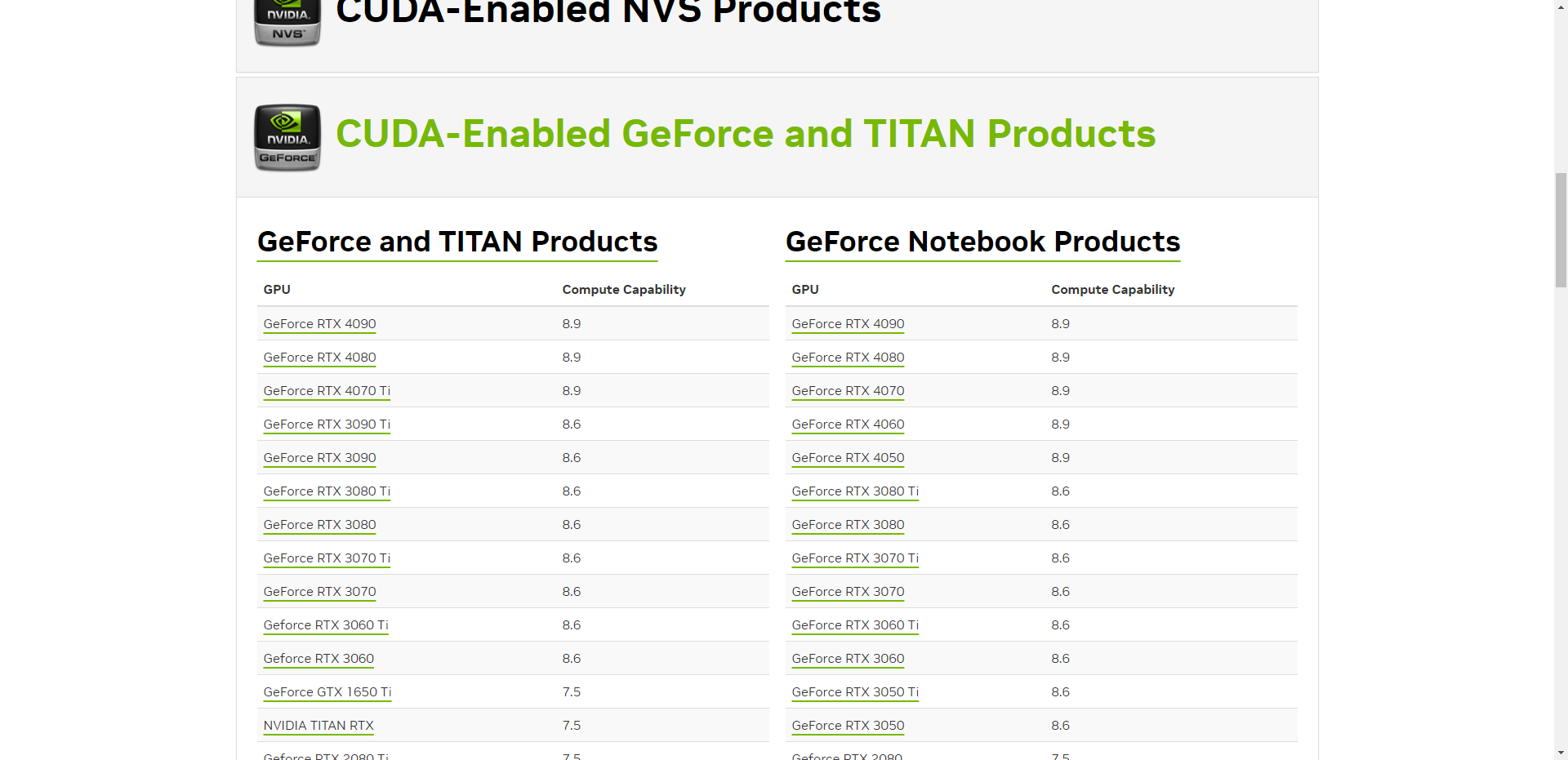Click the GeForce Notebook Products heading
This screenshot has width=1568, height=760.
pos(982,242)
